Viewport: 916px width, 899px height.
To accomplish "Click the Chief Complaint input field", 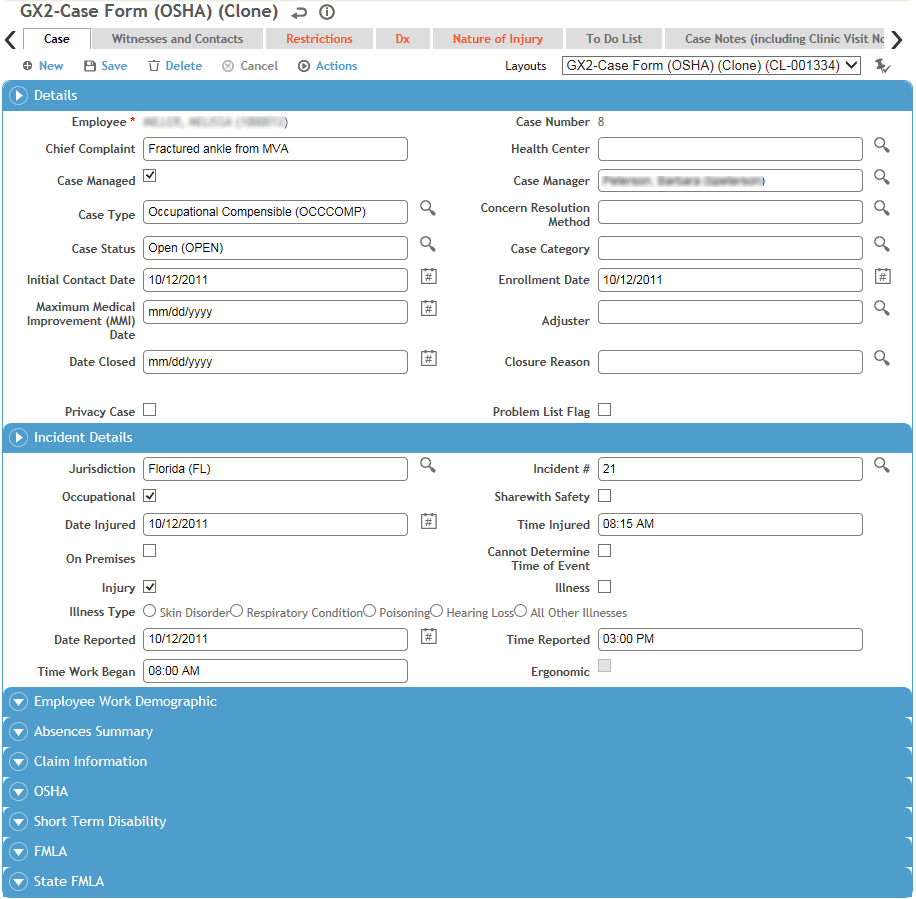I will pos(275,149).
